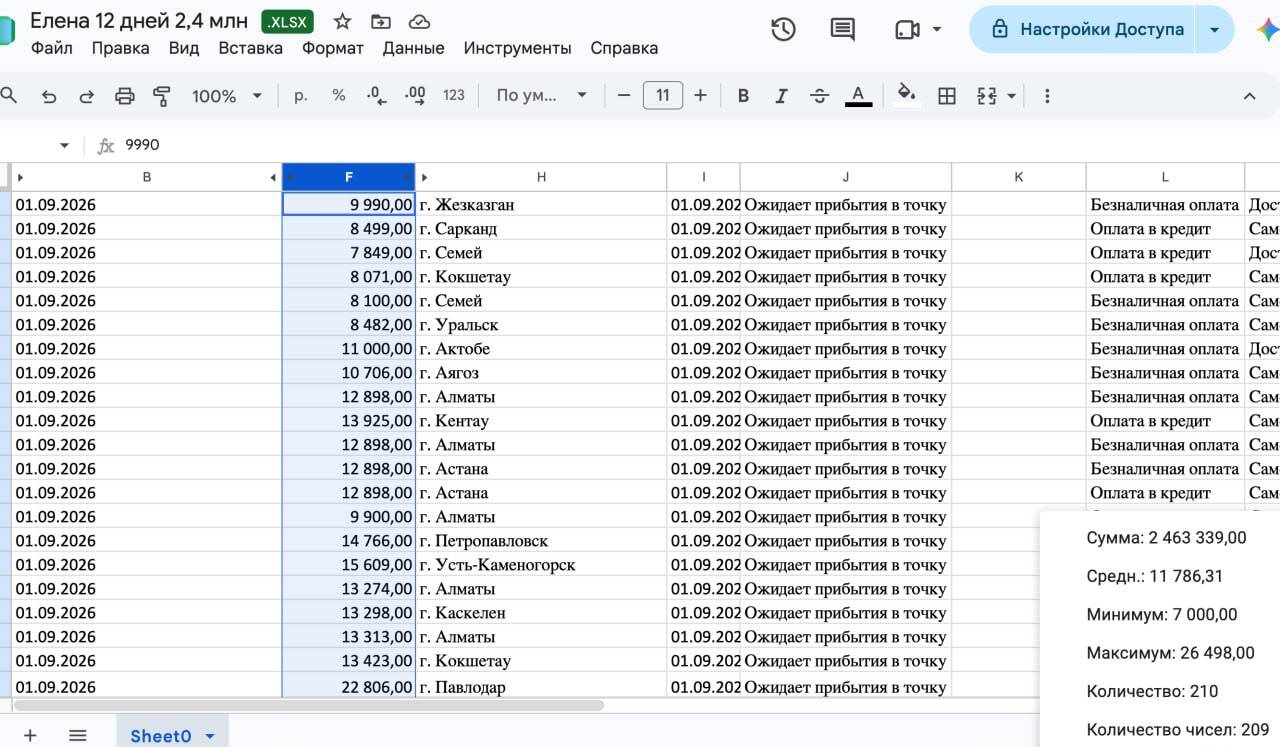The height and width of the screenshot is (747, 1280).
Task: Open the borders tool
Action: pos(946,96)
